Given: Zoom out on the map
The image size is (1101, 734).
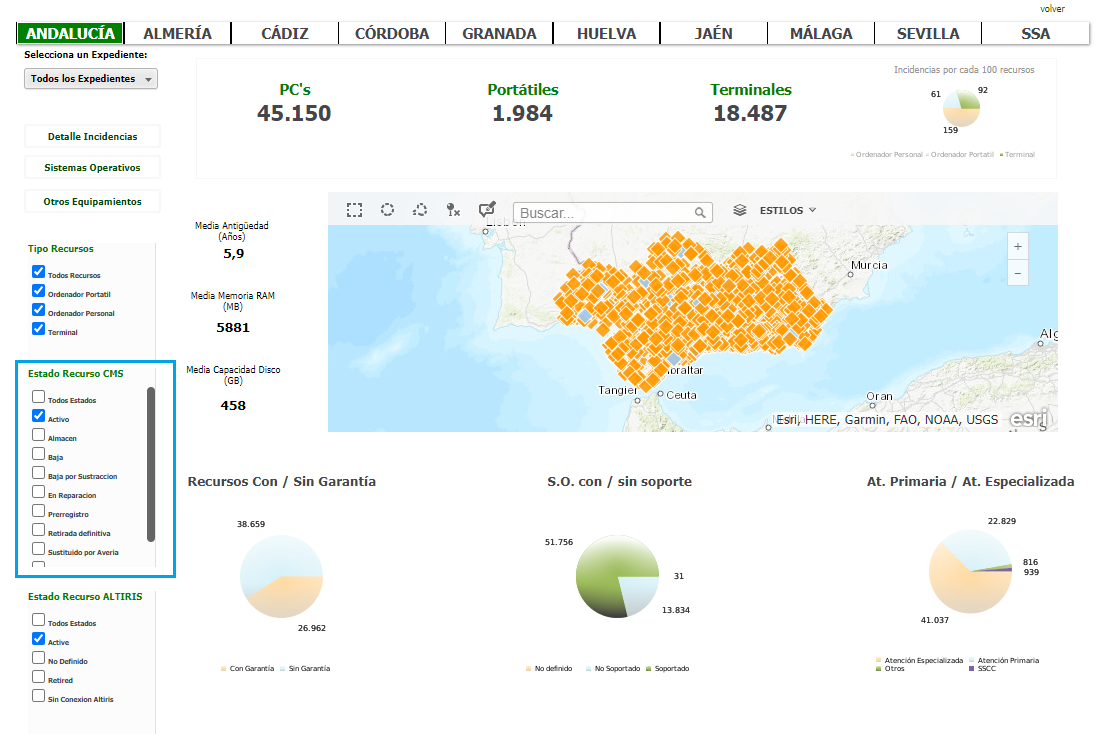Looking at the screenshot, I should (1017, 273).
